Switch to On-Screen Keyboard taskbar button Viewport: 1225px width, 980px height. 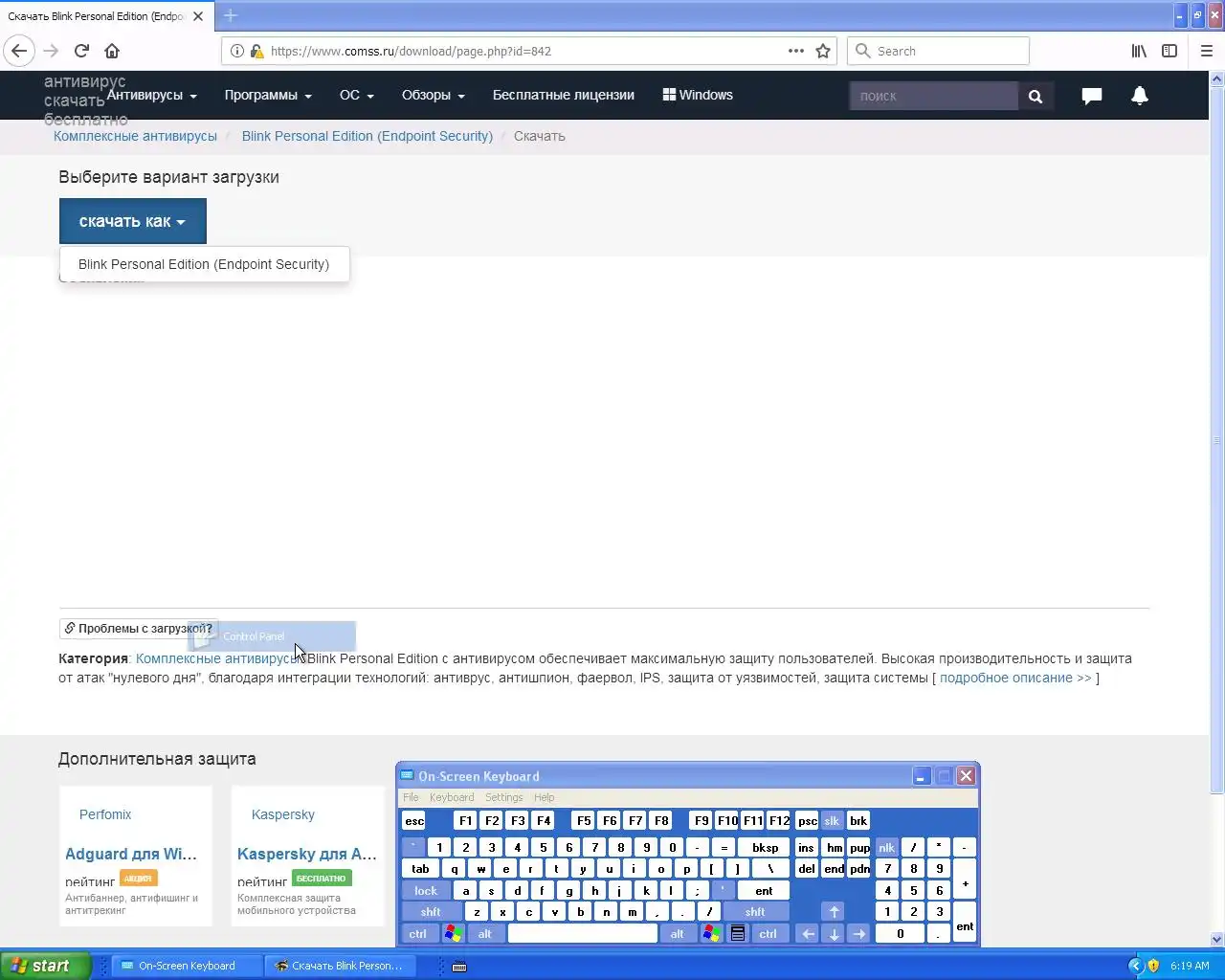click(188, 966)
